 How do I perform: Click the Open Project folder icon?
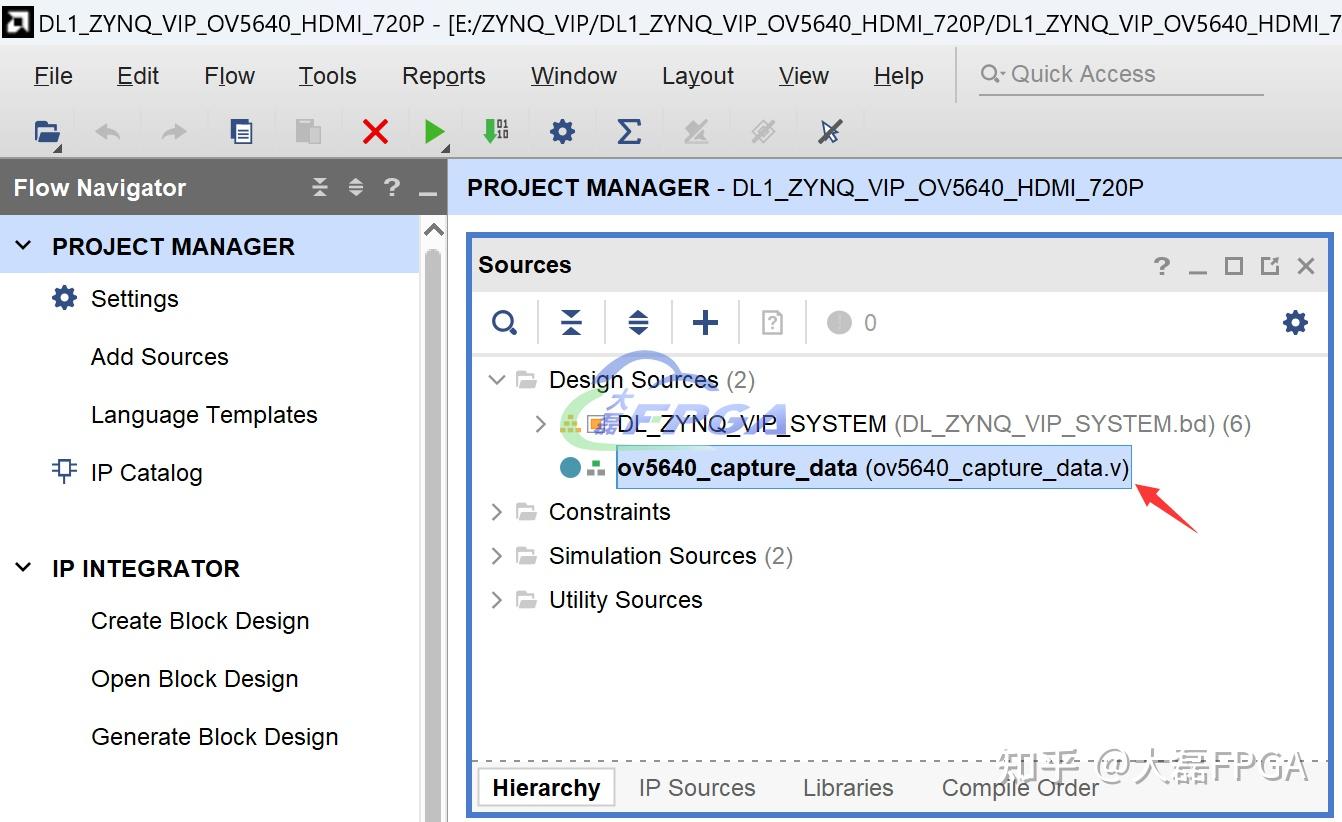[x=46, y=131]
